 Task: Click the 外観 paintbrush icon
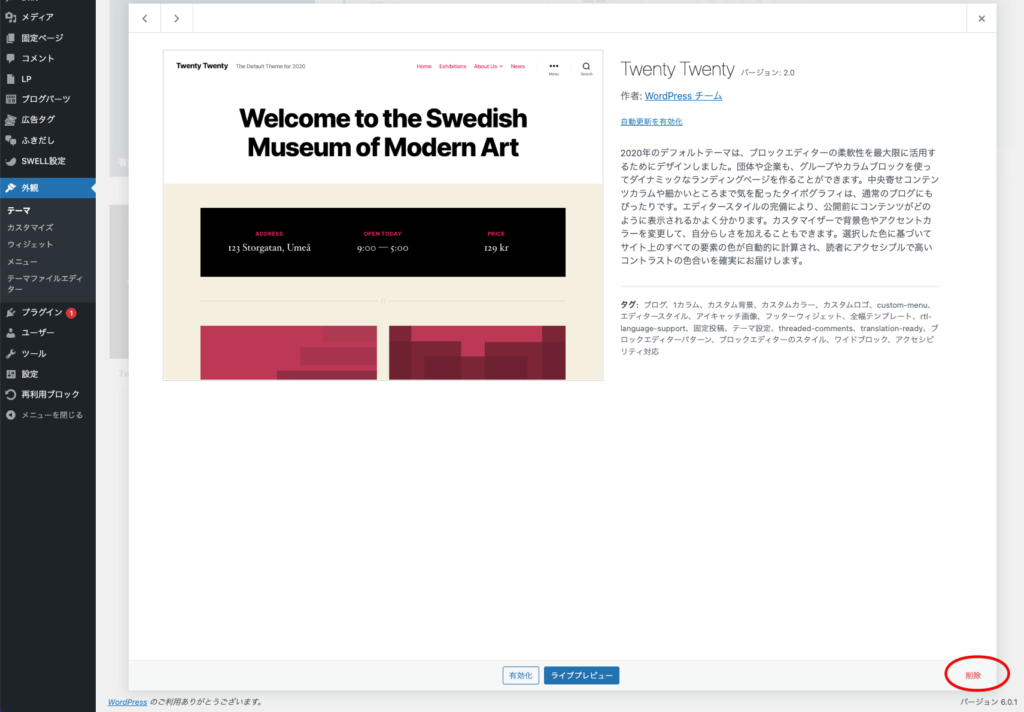tap(10, 188)
